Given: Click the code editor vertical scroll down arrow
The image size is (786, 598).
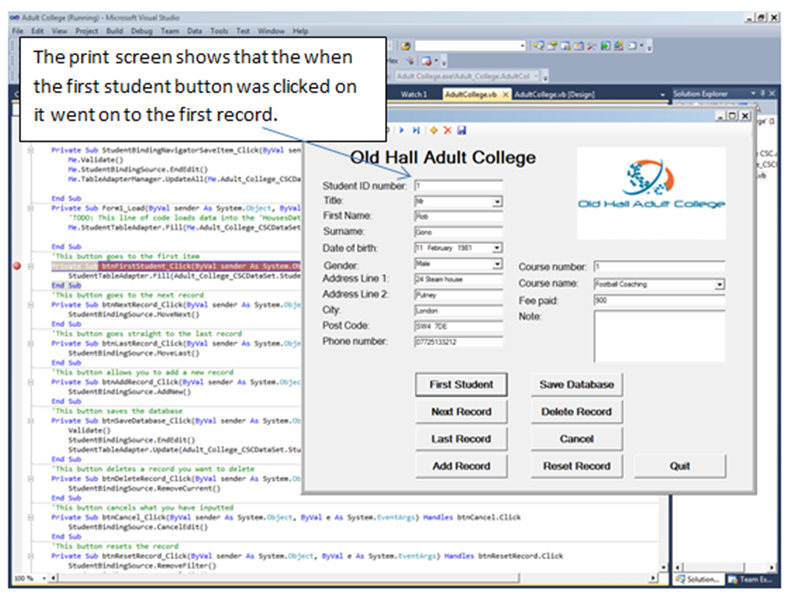Looking at the screenshot, I should [664, 567].
